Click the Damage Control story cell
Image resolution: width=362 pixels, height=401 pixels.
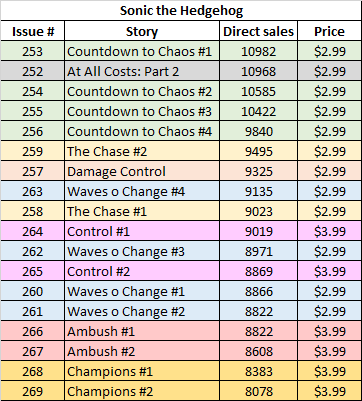pyautogui.click(x=142, y=171)
